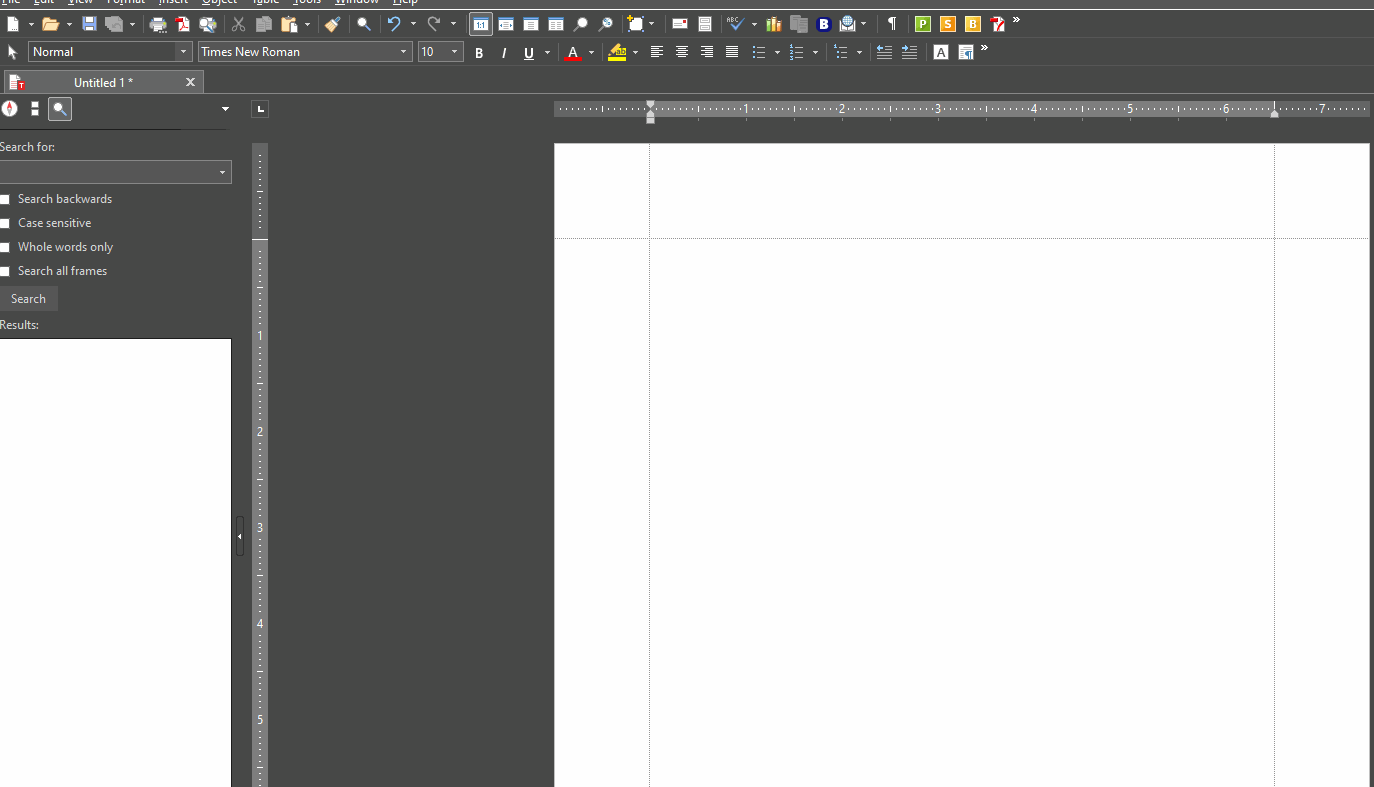The width and height of the screenshot is (1374, 787).
Task: Click the Print icon in toolbar
Action: (158, 24)
